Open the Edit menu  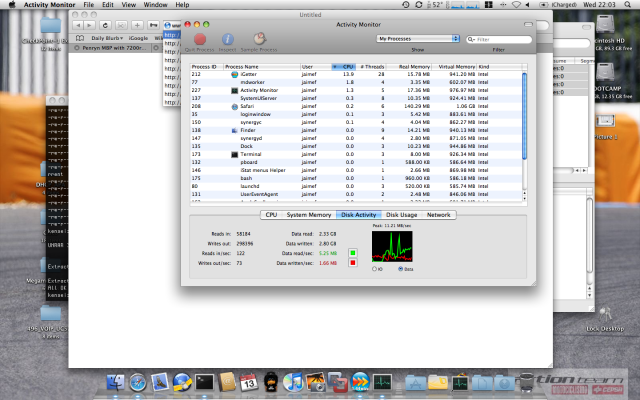pos(108,4)
